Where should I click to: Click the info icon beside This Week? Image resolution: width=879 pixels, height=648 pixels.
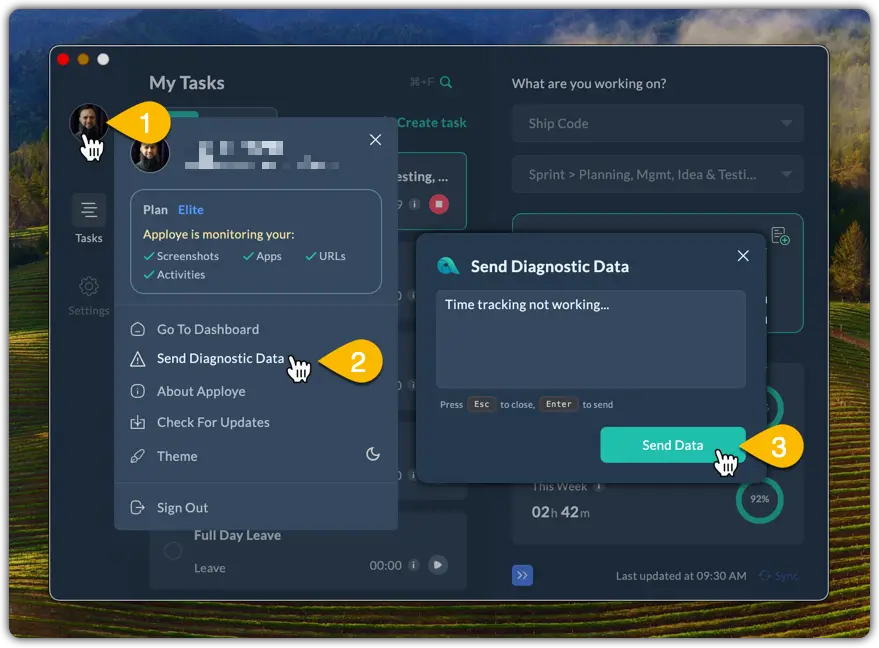(x=599, y=487)
